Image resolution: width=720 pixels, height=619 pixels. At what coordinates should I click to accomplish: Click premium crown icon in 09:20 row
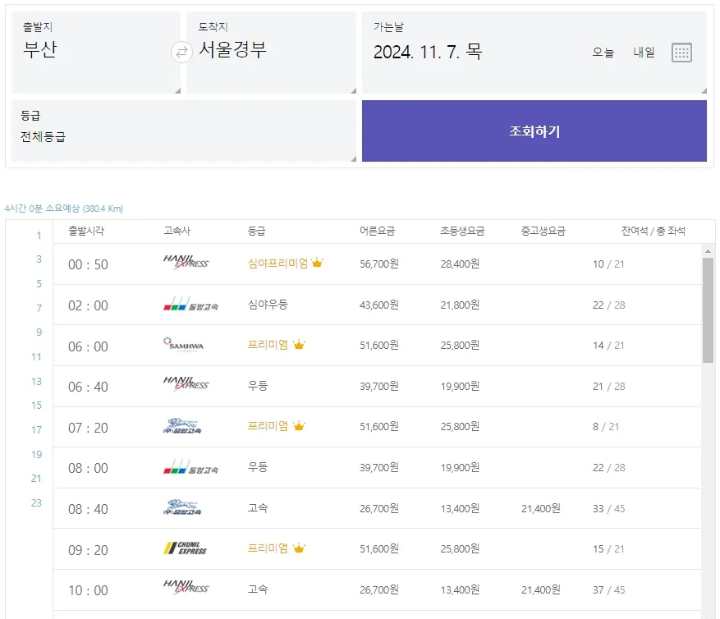(299, 548)
